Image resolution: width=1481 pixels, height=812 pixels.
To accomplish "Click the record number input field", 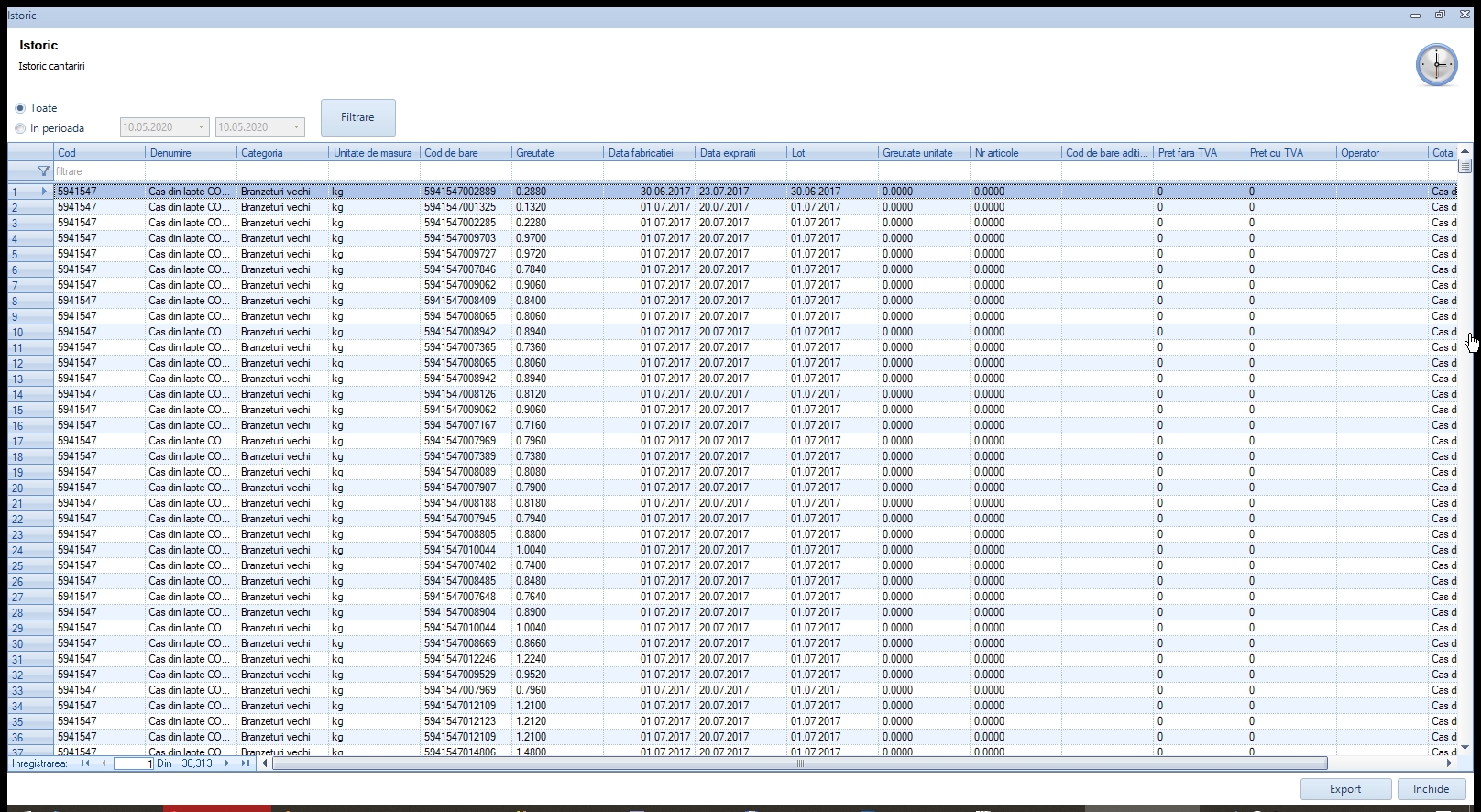I will coord(134,763).
